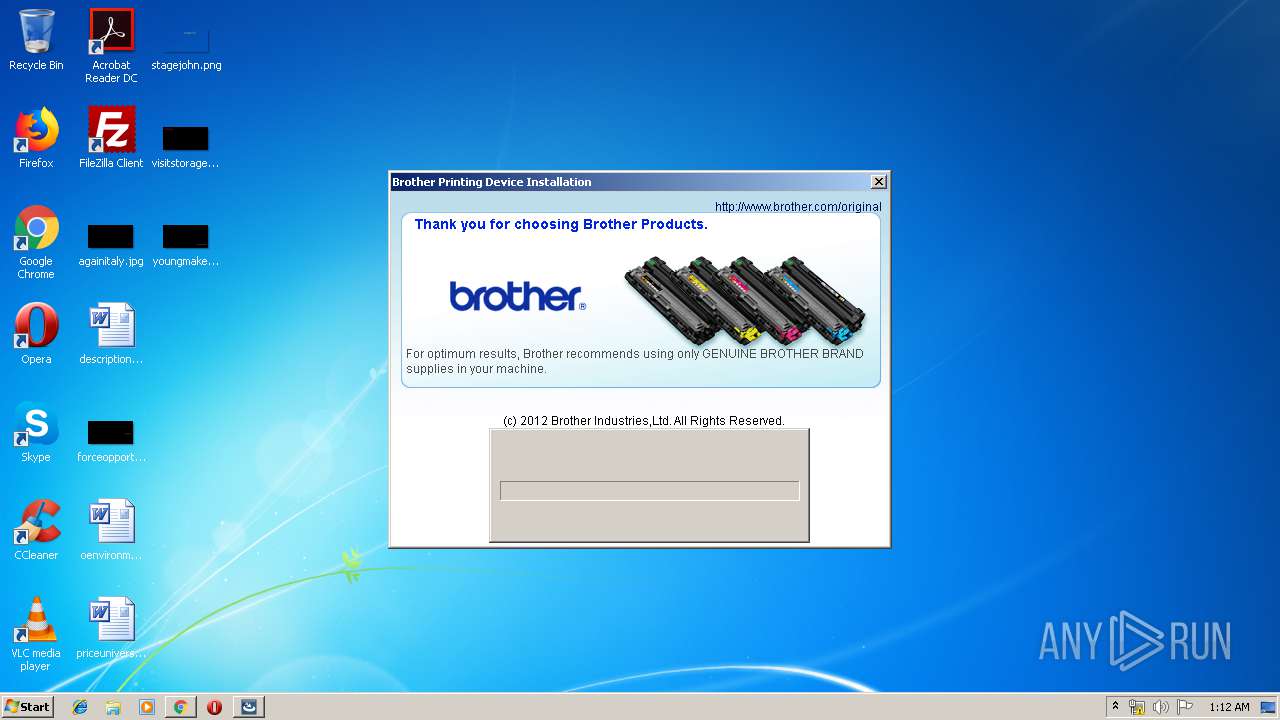Close the Brother Printing Device Installation window
This screenshot has width=1280, height=720.
pos(878,181)
